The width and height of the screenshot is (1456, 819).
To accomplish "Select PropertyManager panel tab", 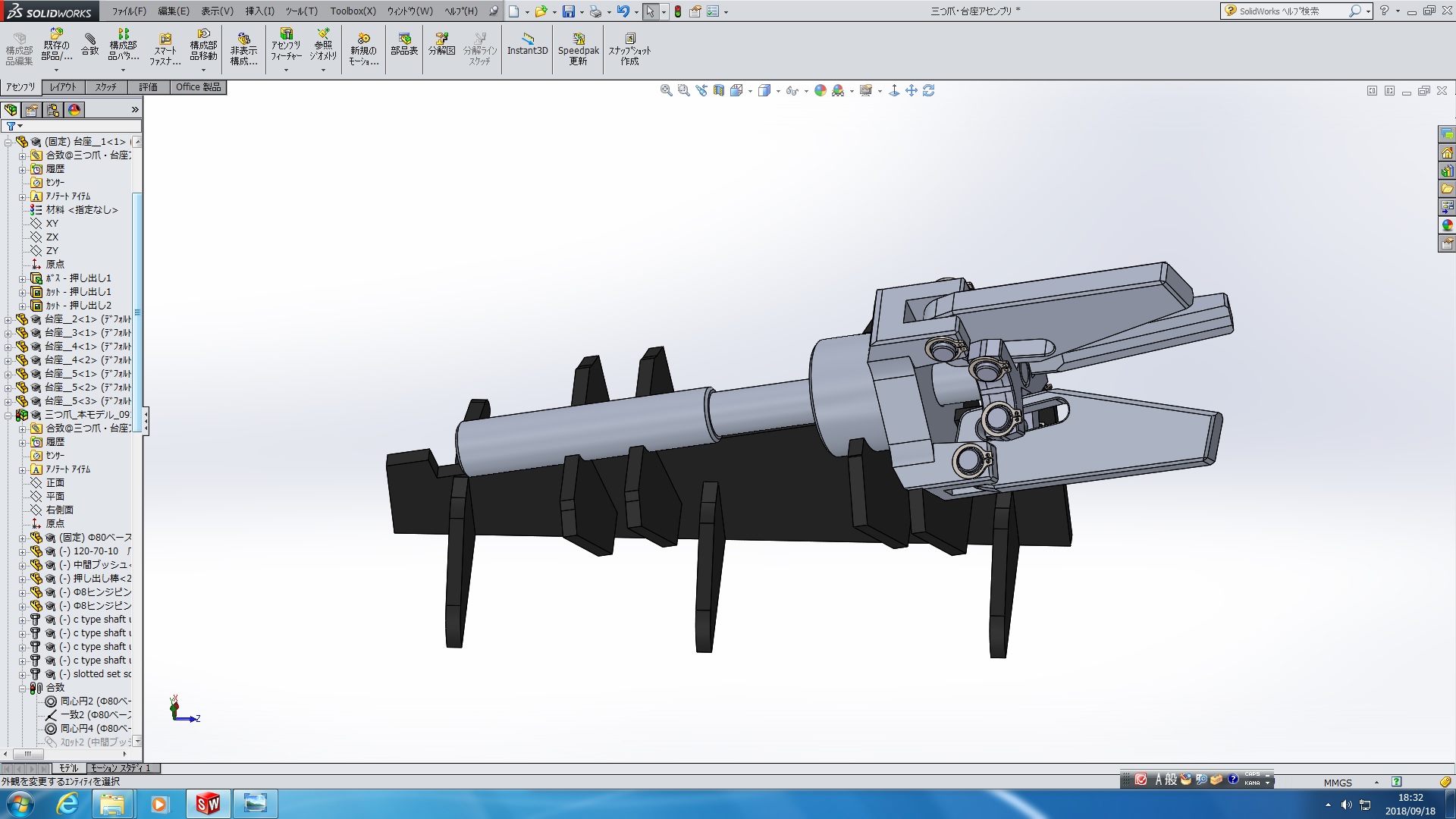I will click(x=32, y=110).
